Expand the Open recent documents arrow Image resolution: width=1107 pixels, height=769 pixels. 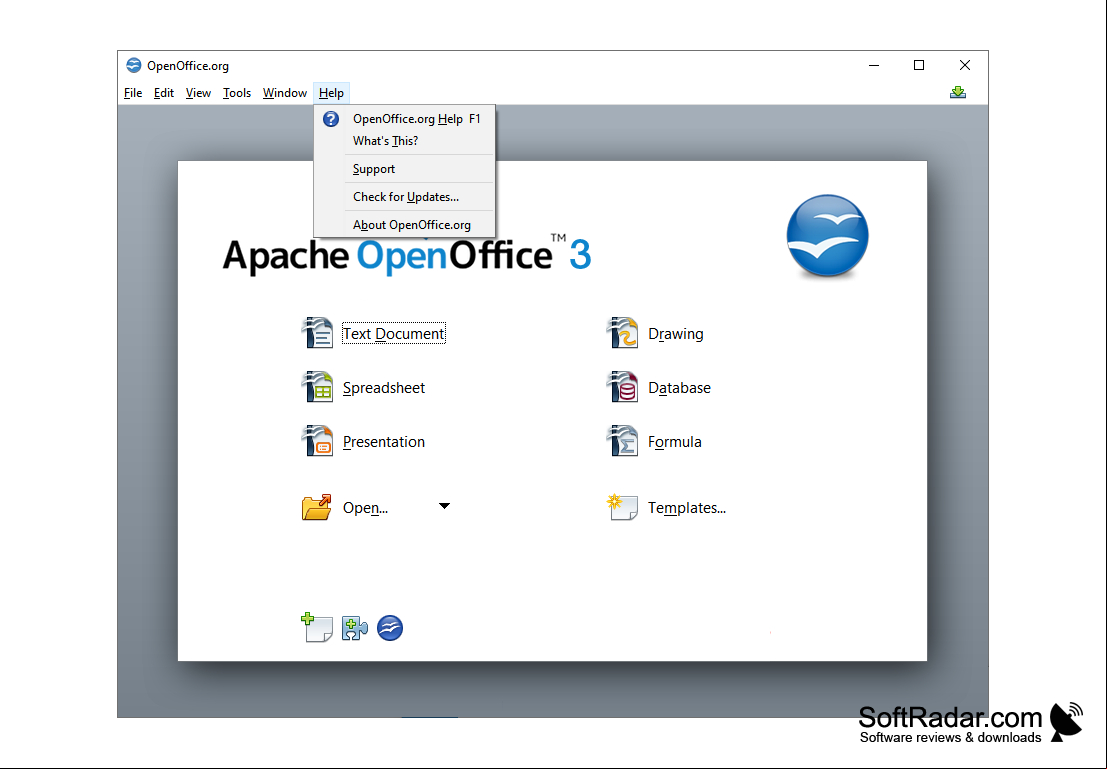444,506
